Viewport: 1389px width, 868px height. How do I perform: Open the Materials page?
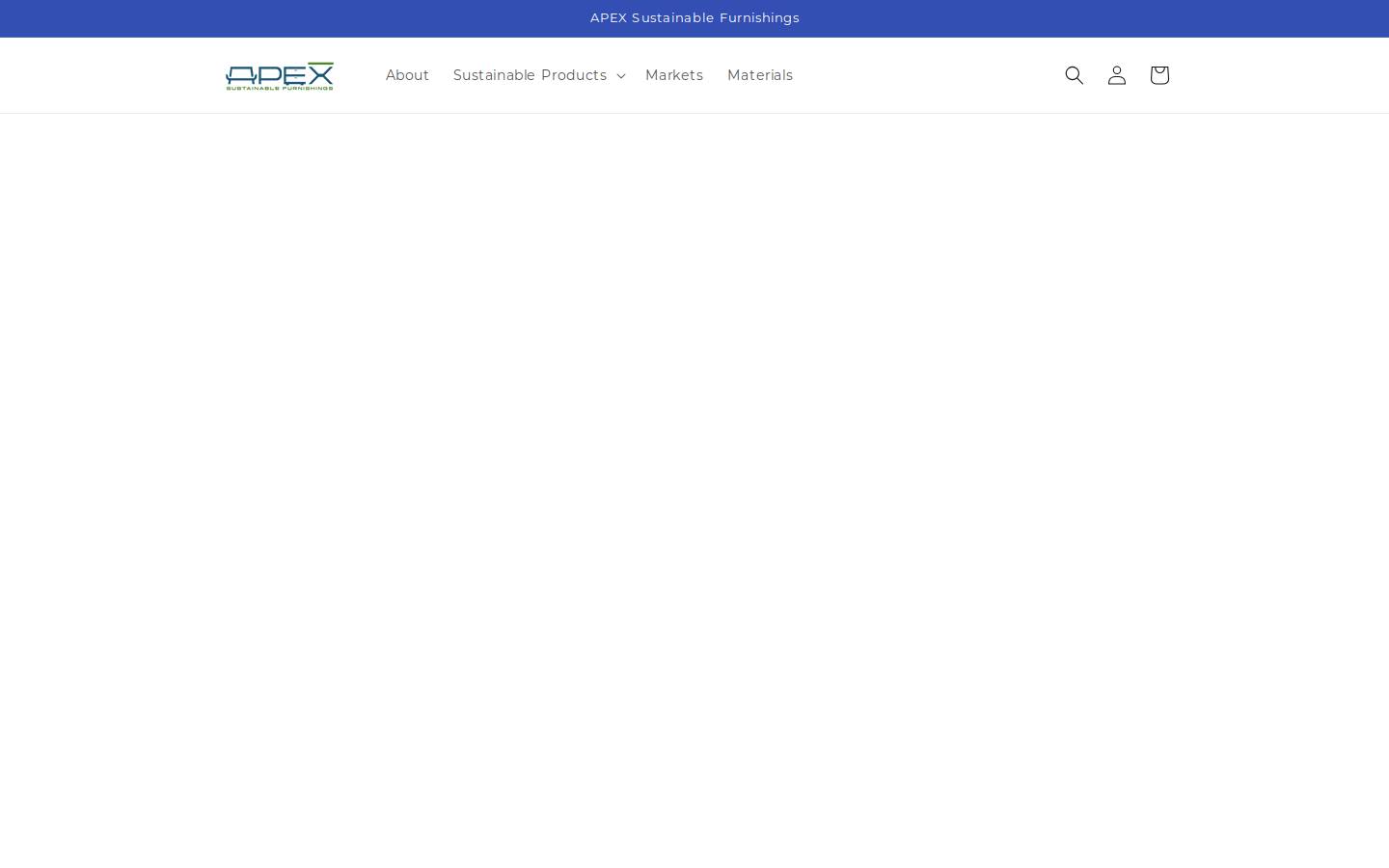tap(760, 75)
